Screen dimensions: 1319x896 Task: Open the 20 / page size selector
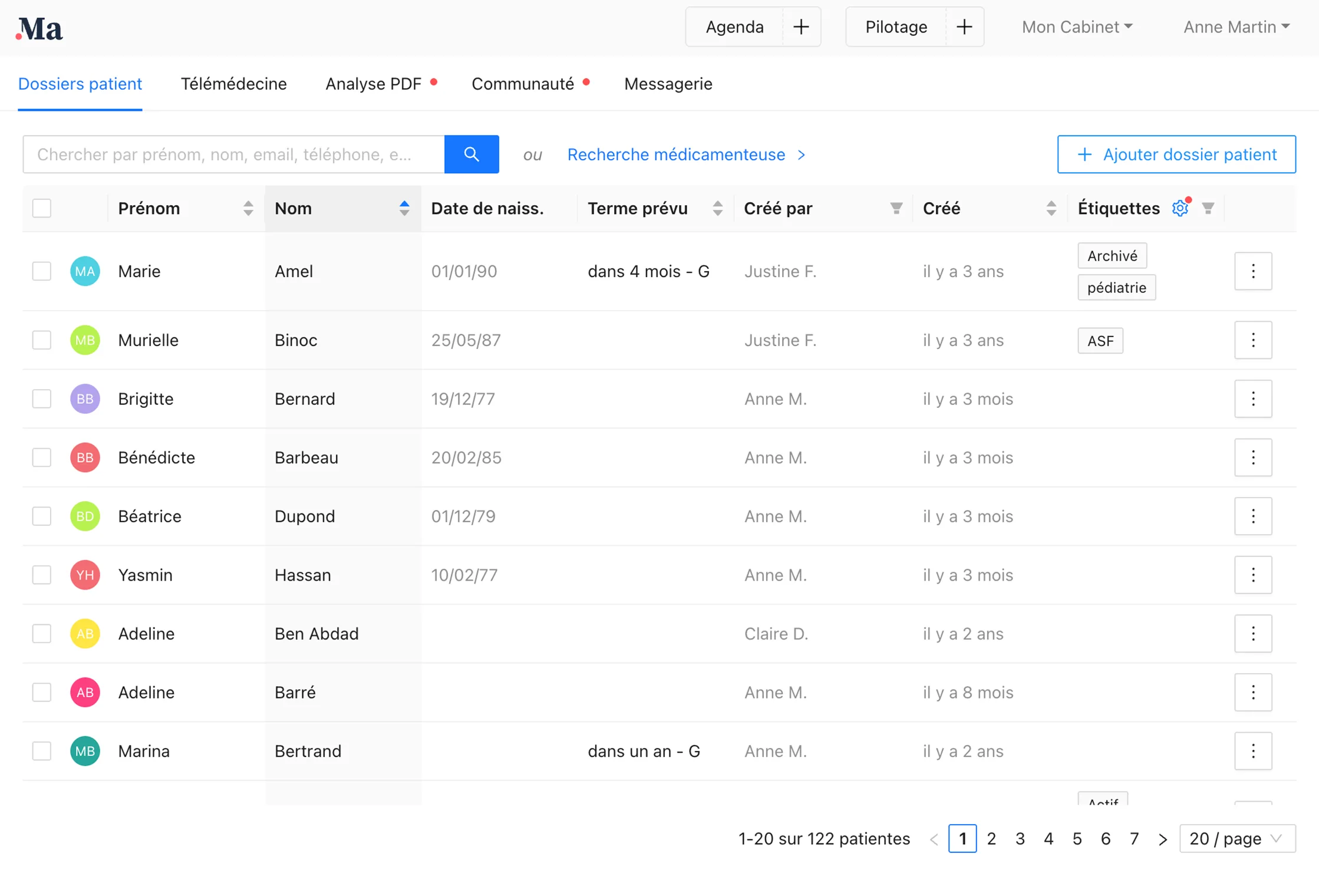pos(1237,838)
